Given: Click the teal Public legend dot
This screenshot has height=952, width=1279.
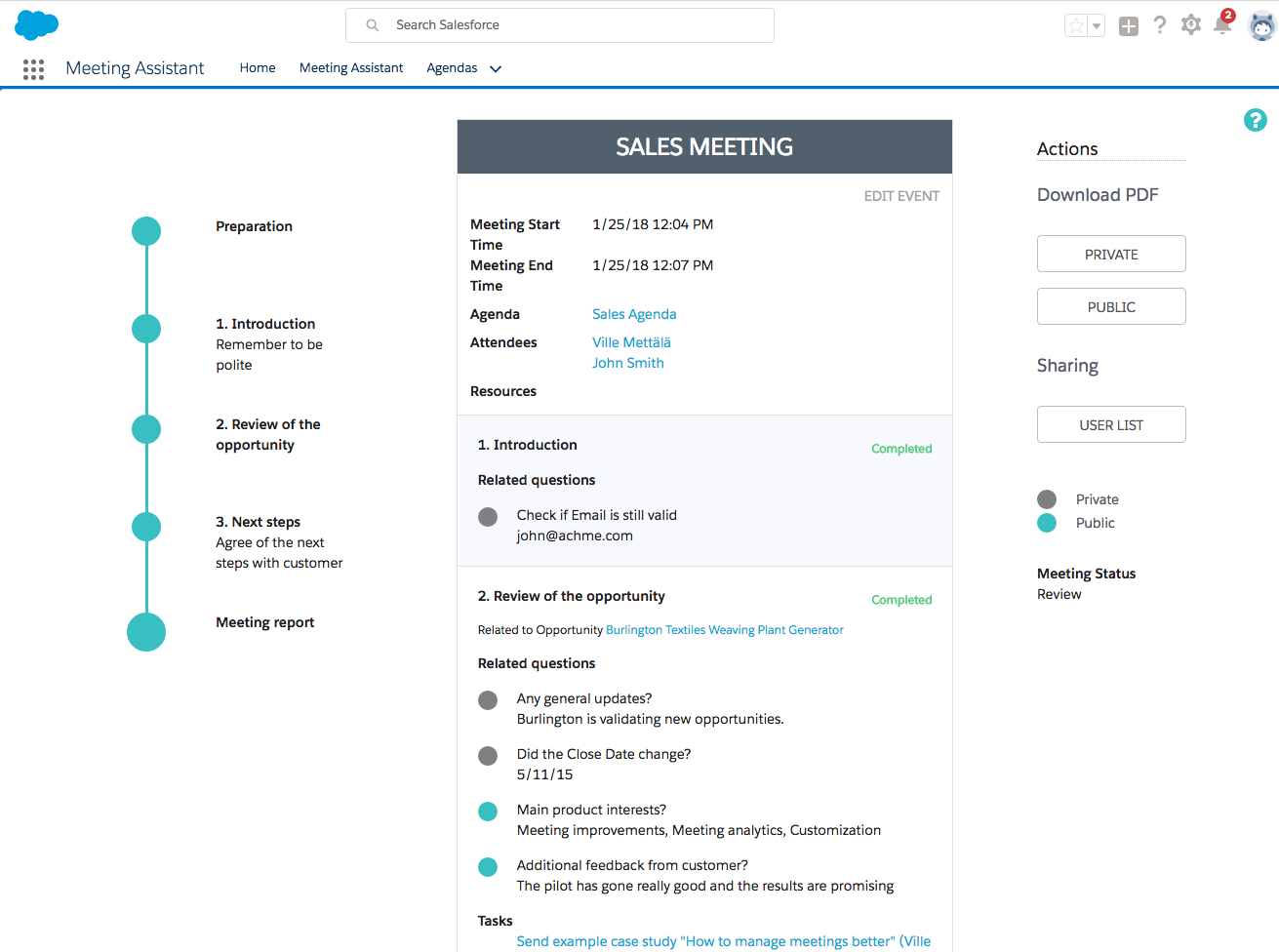Looking at the screenshot, I should pyautogui.click(x=1047, y=523).
